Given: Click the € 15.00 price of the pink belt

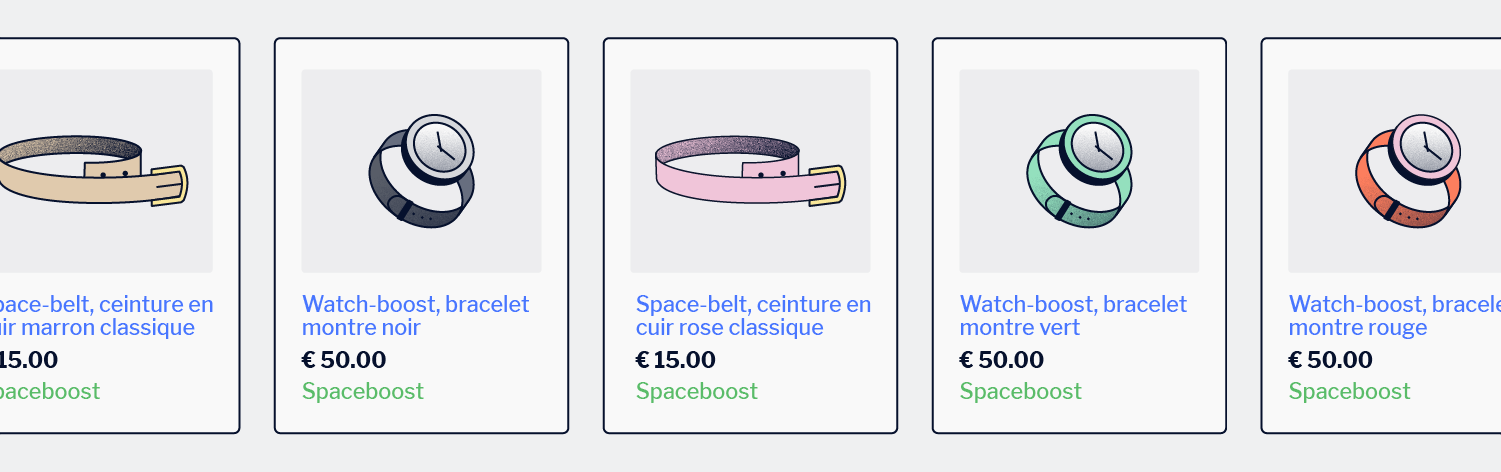Looking at the screenshot, I should click(x=676, y=360).
